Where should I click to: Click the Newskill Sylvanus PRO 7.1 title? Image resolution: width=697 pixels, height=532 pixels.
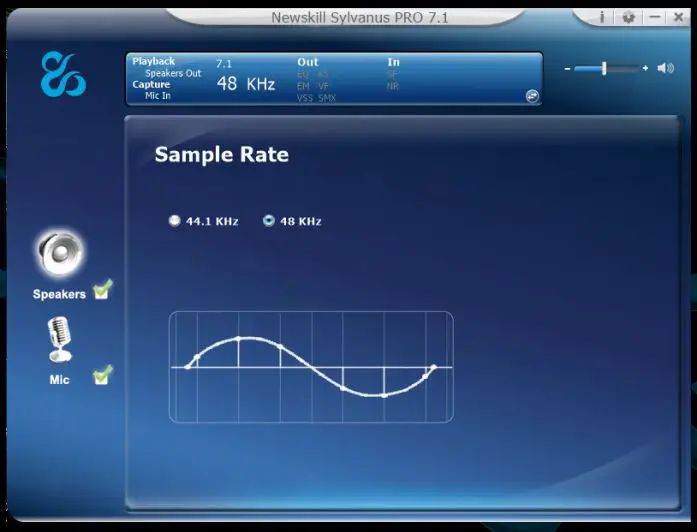tap(360, 18)
